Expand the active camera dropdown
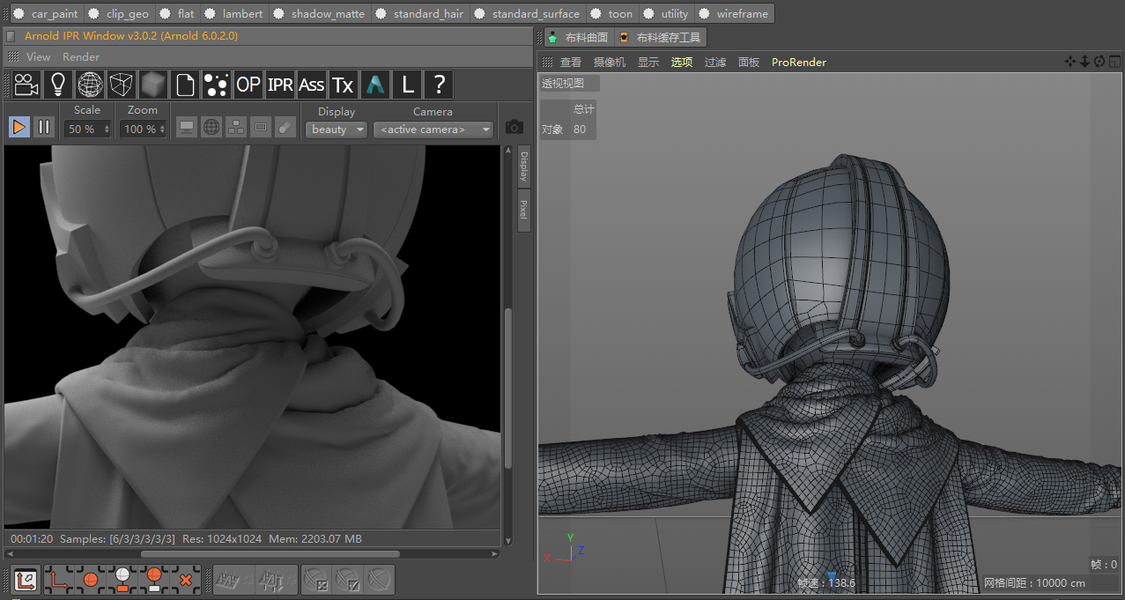The width and height of the screenshot is (1125, 600). (x=434, y=129)
